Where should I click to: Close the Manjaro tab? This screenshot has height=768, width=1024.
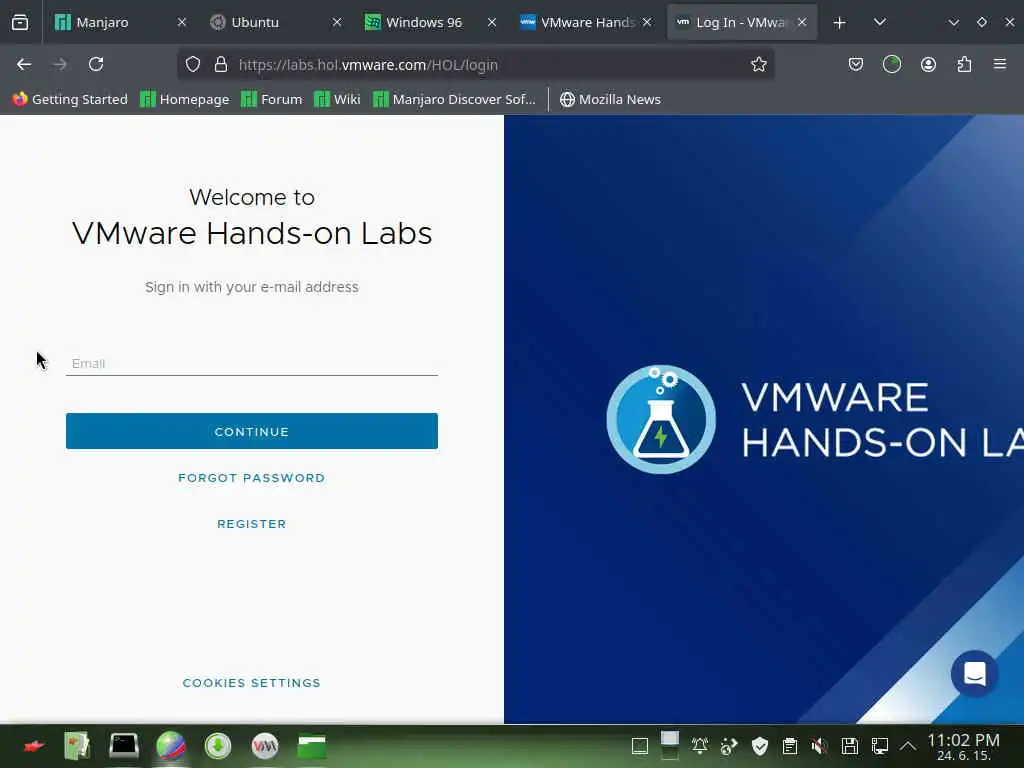point(182,22)
